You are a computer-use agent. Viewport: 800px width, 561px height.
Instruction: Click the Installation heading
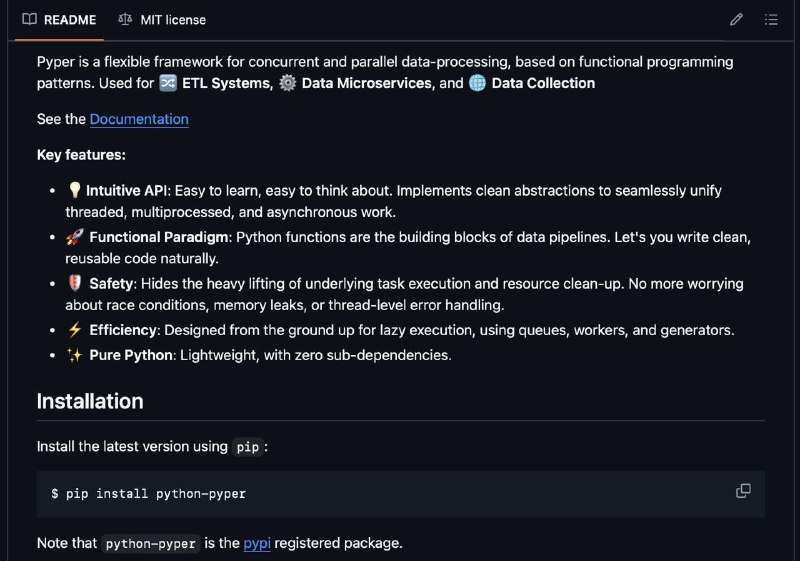point(90,401)
